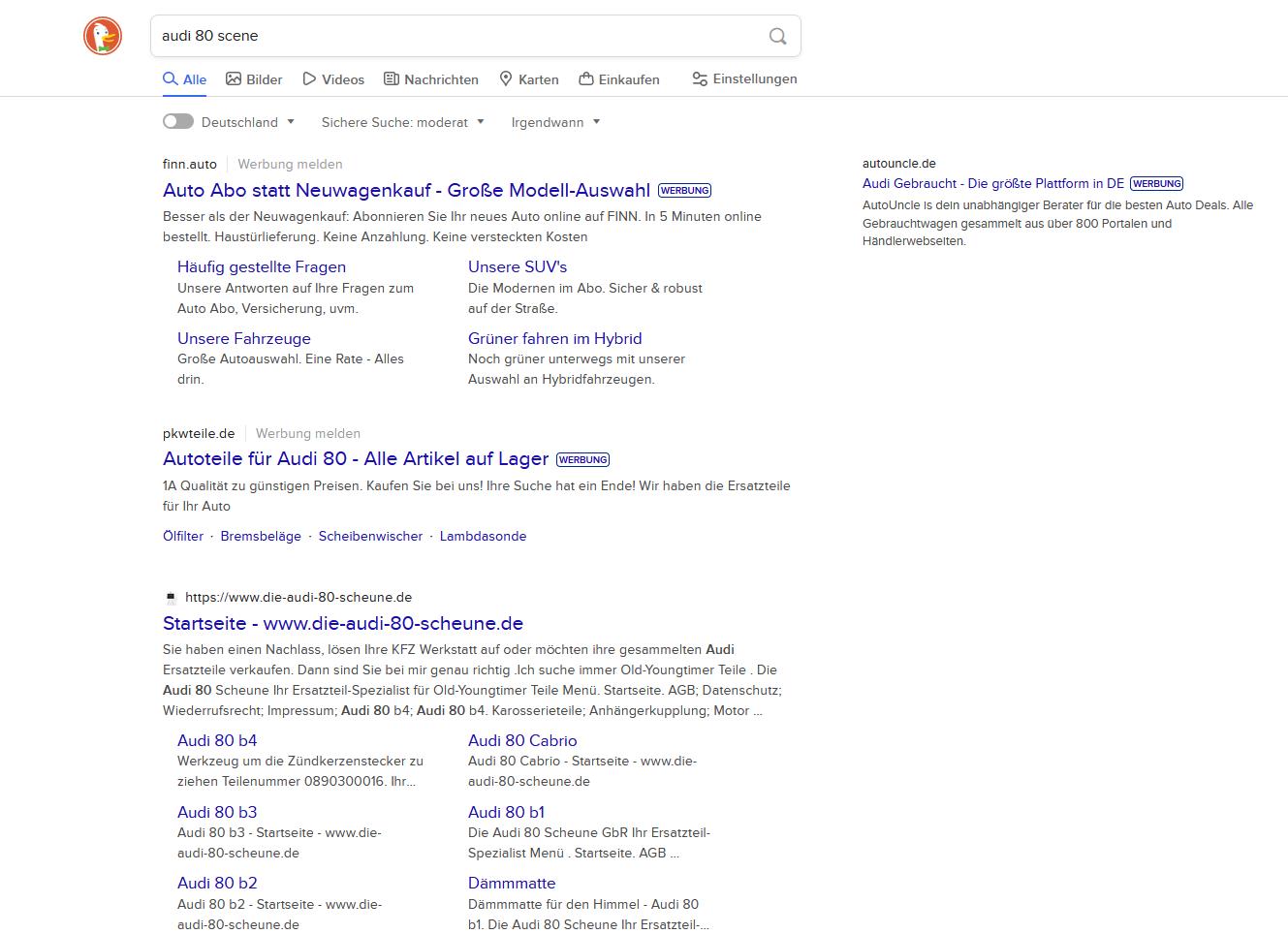The width and height of the screenshot is (1288, 934).
Task: Open the Audi Gebraucht autouncle ad
Action: [x=992, y=183]
